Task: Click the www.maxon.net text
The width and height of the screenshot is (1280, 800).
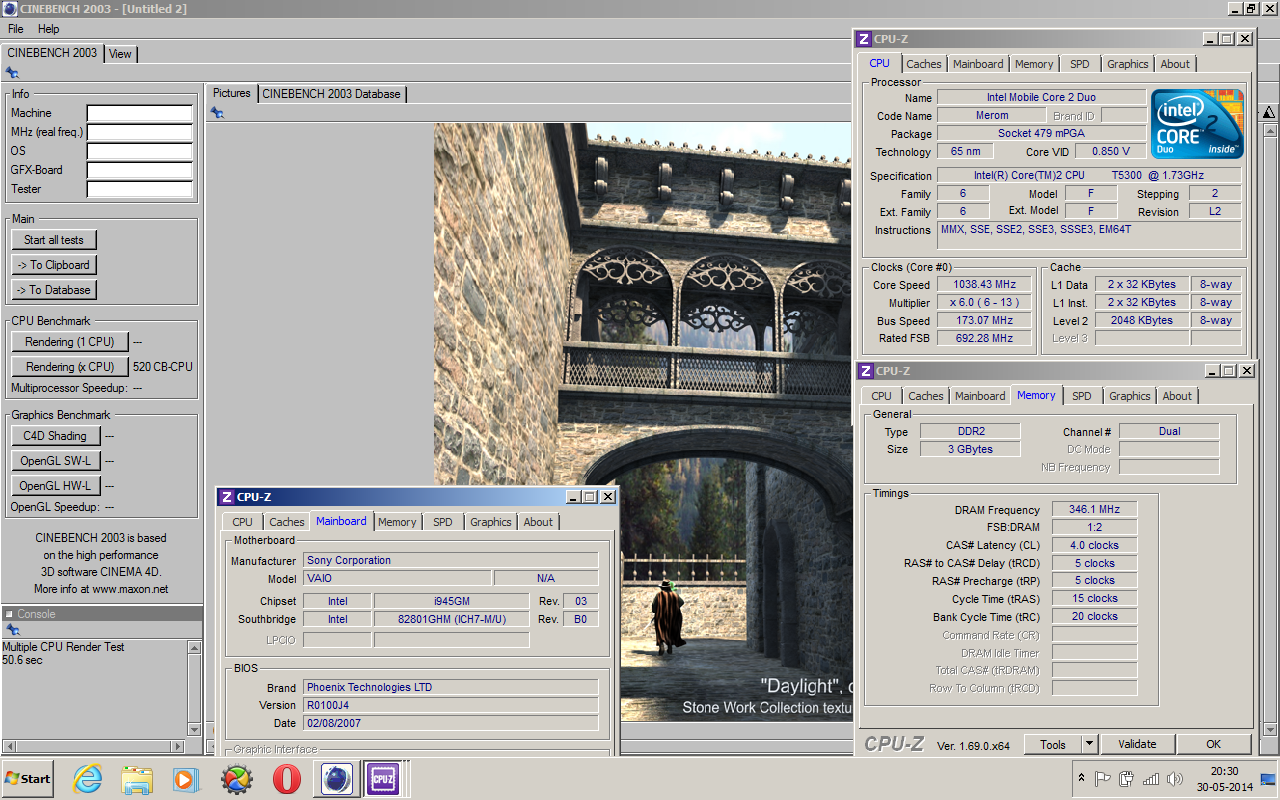Action: coord(130,590)
